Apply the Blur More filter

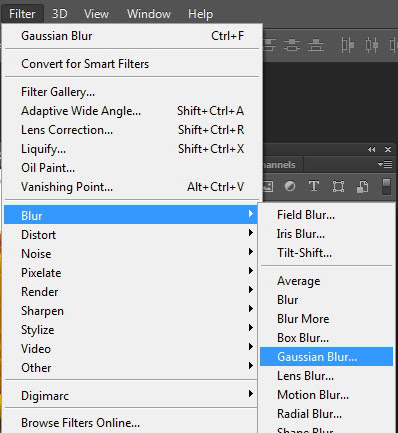(326, 319)
